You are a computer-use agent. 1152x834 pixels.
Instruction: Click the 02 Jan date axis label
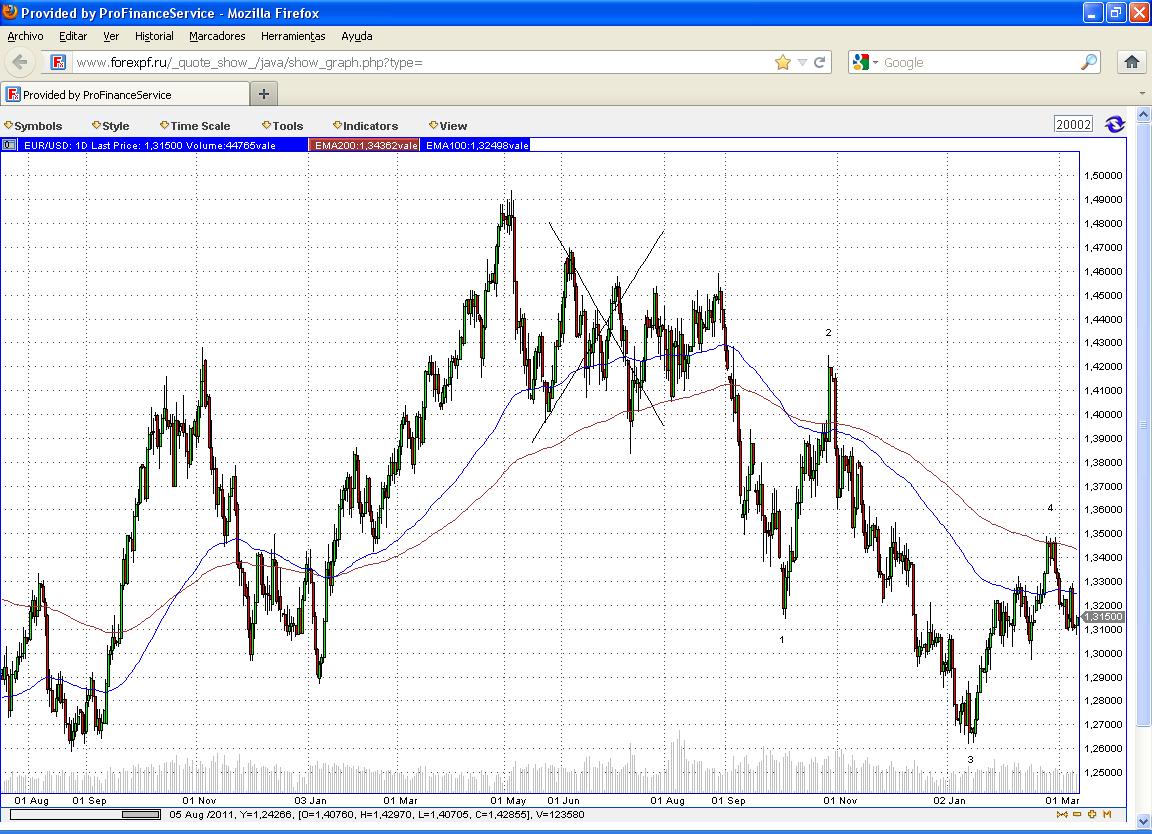949,800
